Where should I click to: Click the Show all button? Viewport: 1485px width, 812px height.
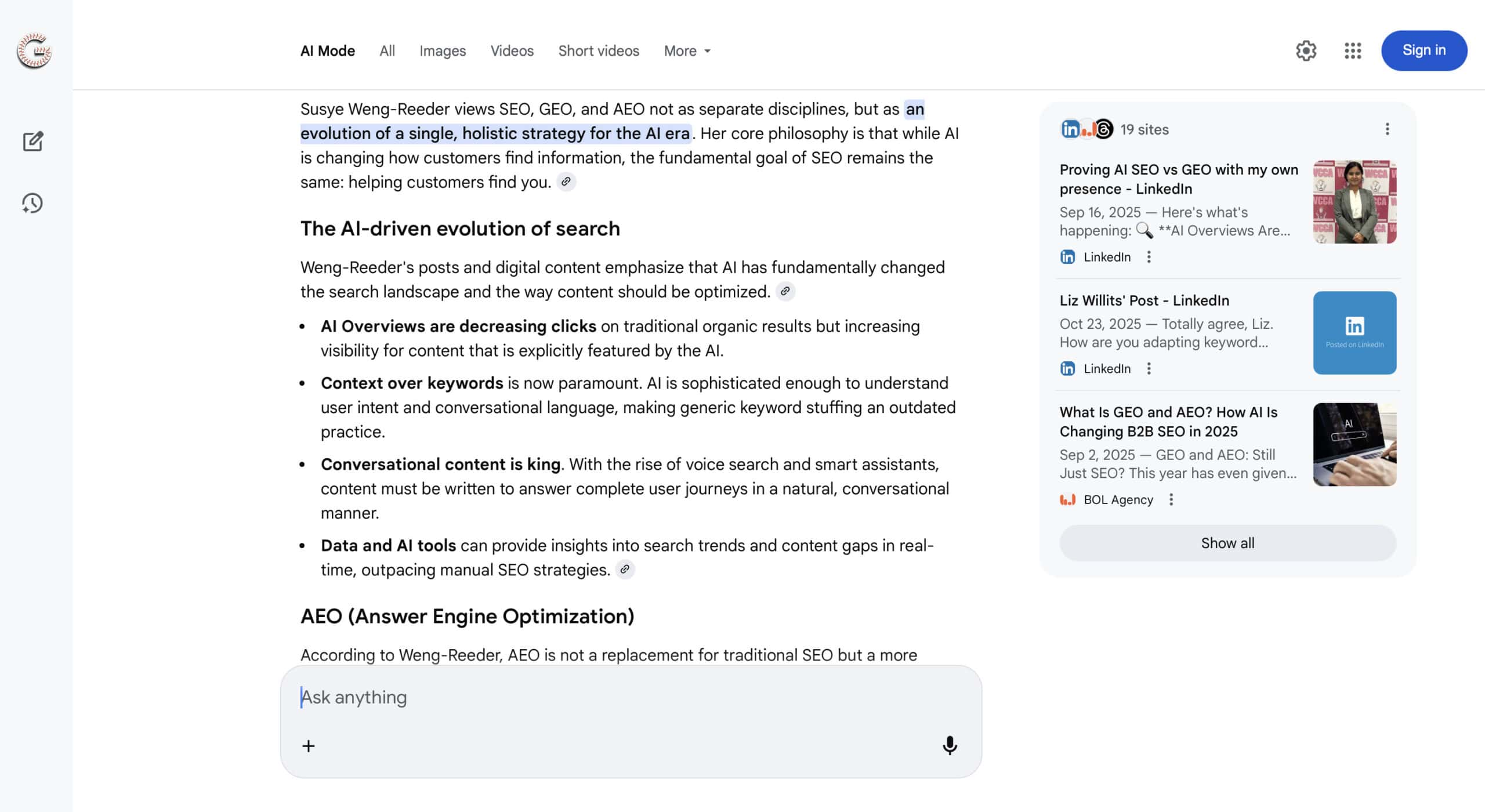coord(1227,543)
